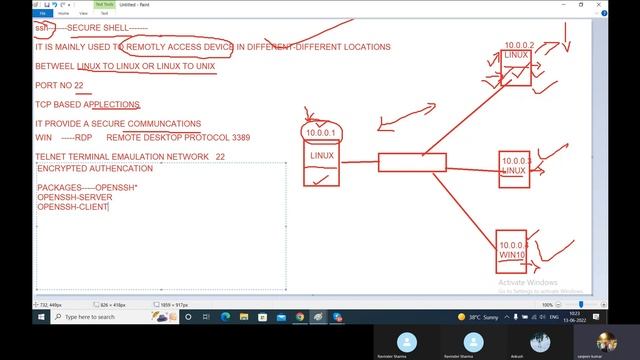Click the Save icon in Paint's quick access toolbar

(x=47, y=5)
